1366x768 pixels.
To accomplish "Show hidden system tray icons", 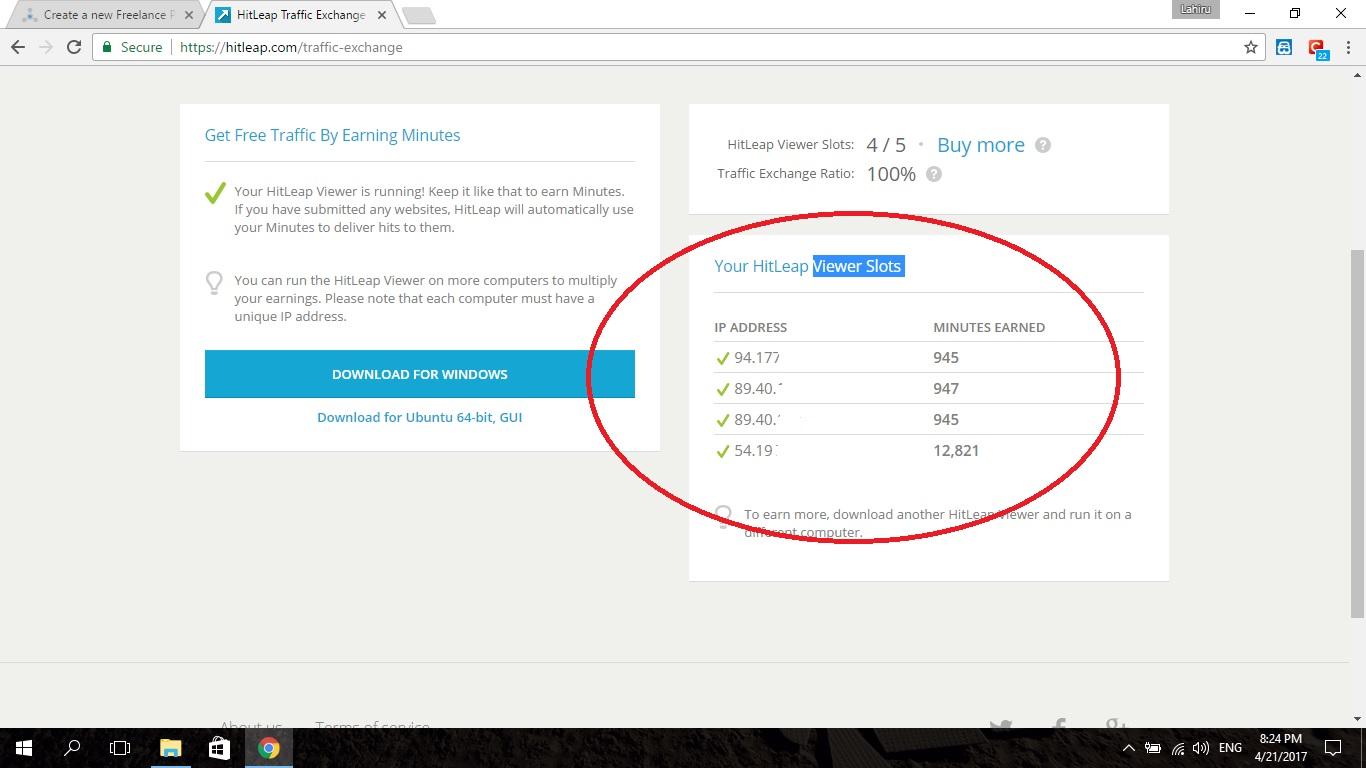I will 1128,747.
